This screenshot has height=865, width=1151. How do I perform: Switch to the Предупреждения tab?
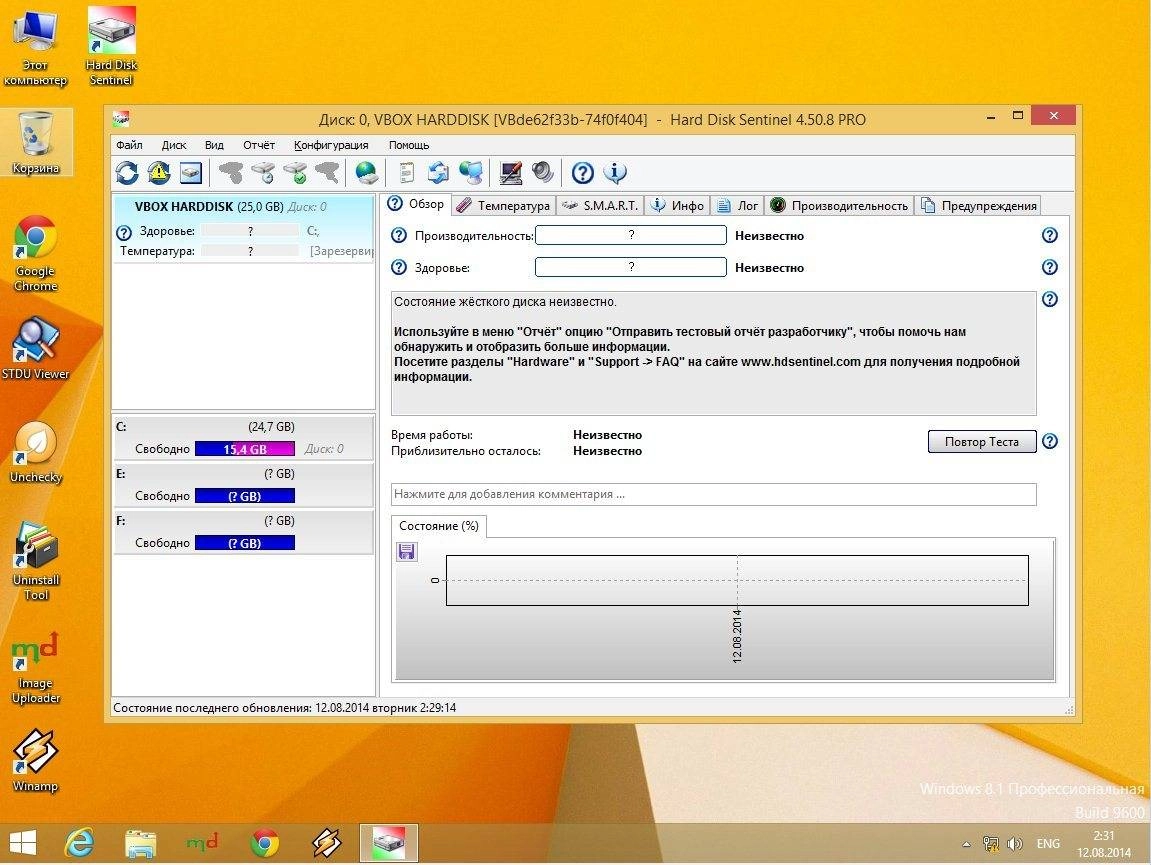978,206
